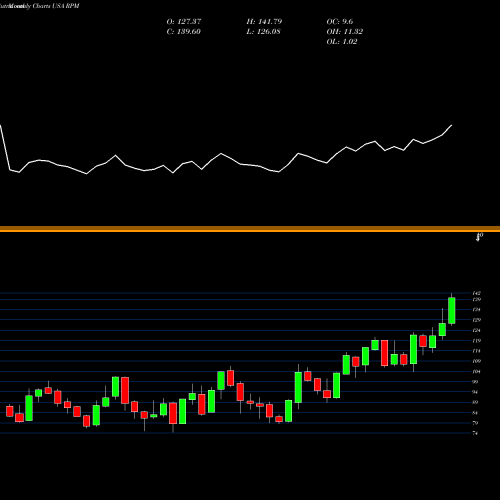Click the 'OC: 9.6' reading

tap(340, 22)
